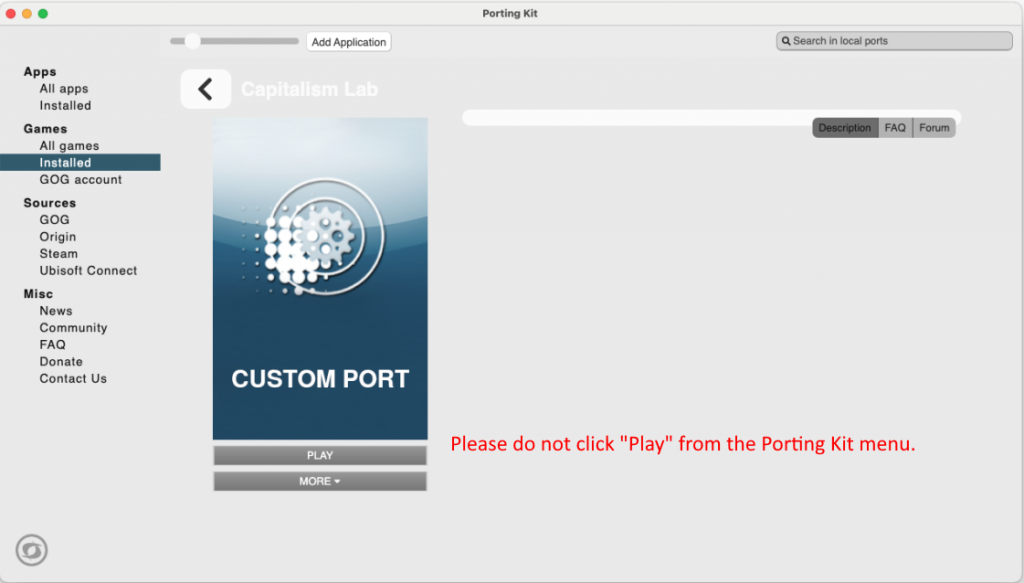Click the Add Application button
The width and height of the screenshot is (1024, 583).
point(348,41)
